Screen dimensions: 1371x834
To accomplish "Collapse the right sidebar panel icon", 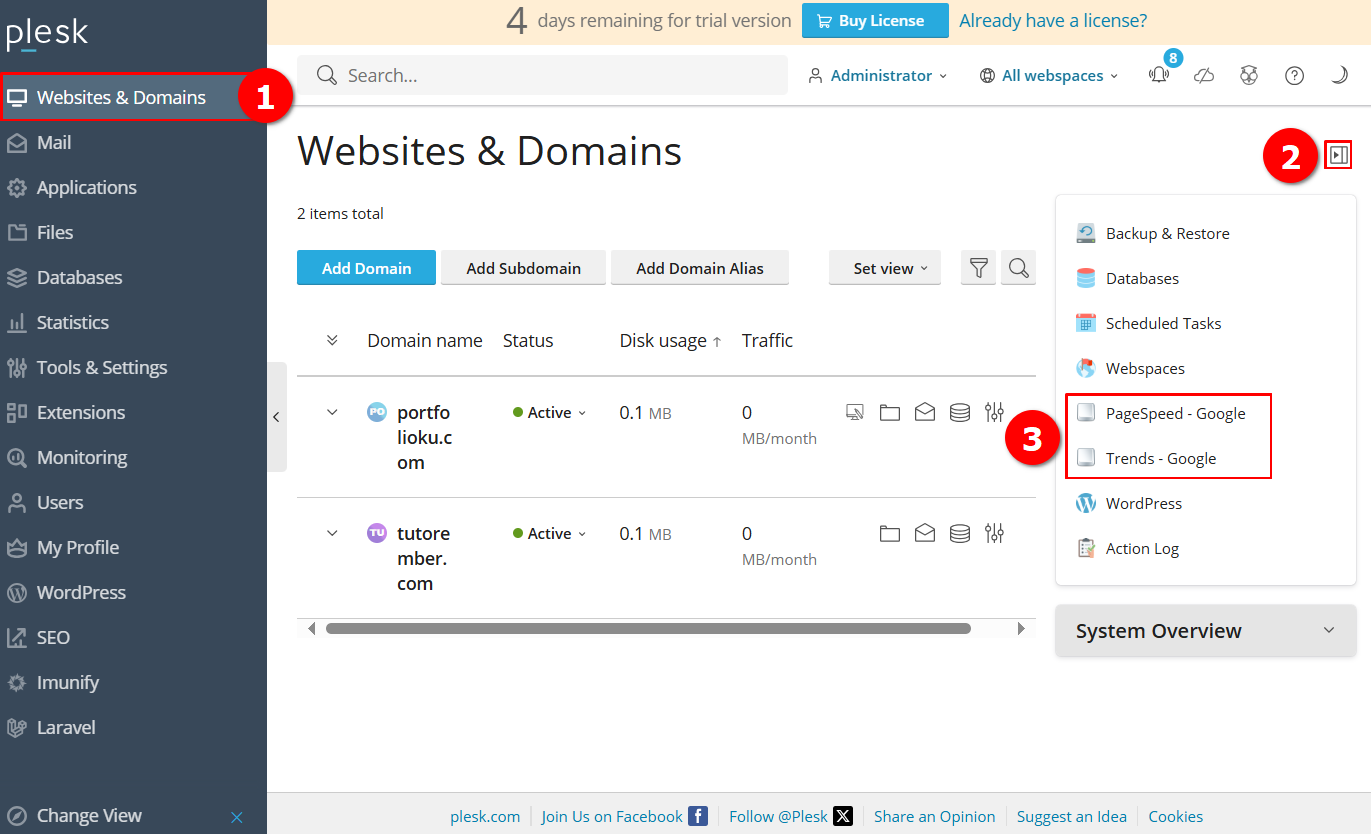I will click(x=1338, y=155).
